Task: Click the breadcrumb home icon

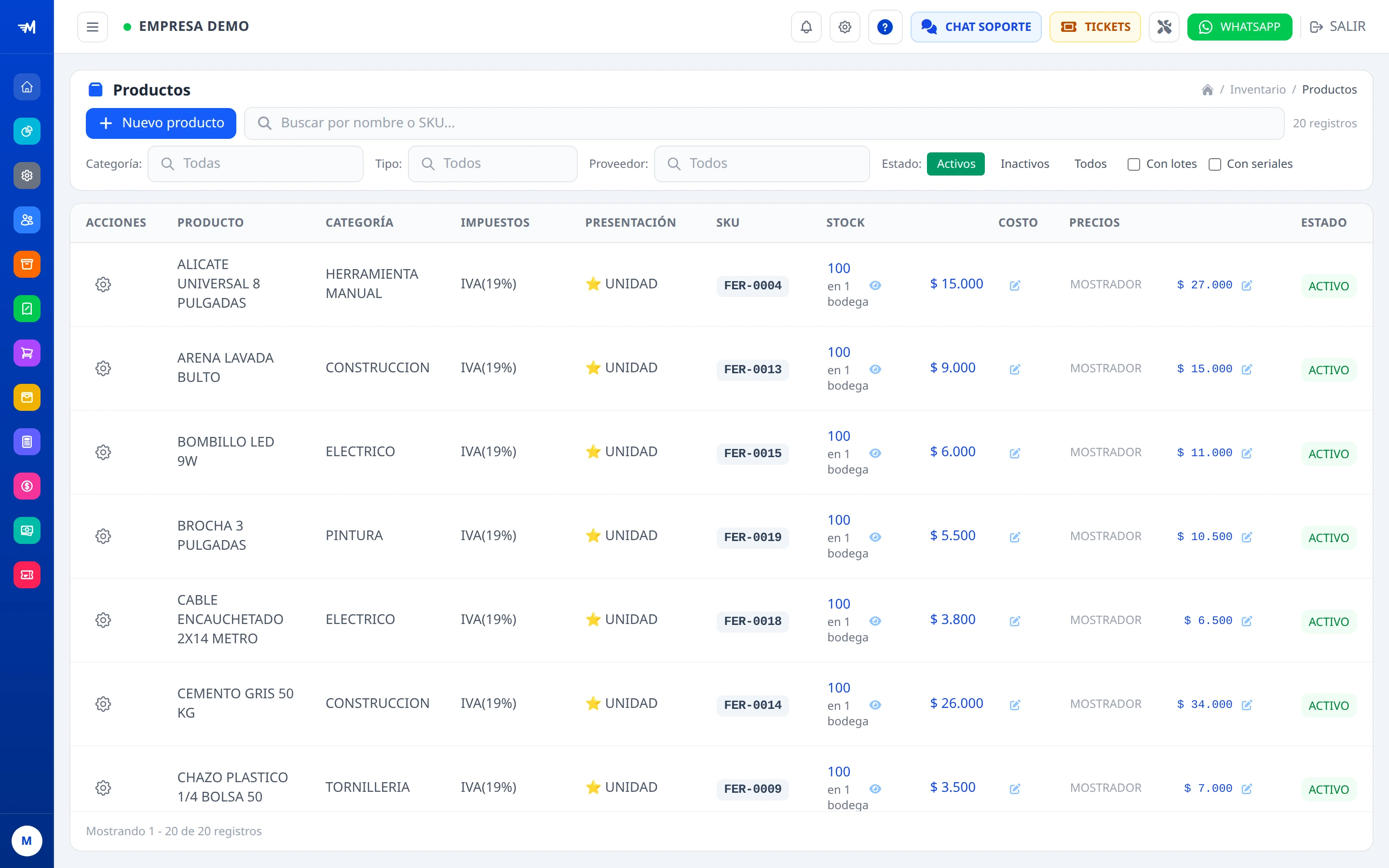Action: pos(1207,90)
